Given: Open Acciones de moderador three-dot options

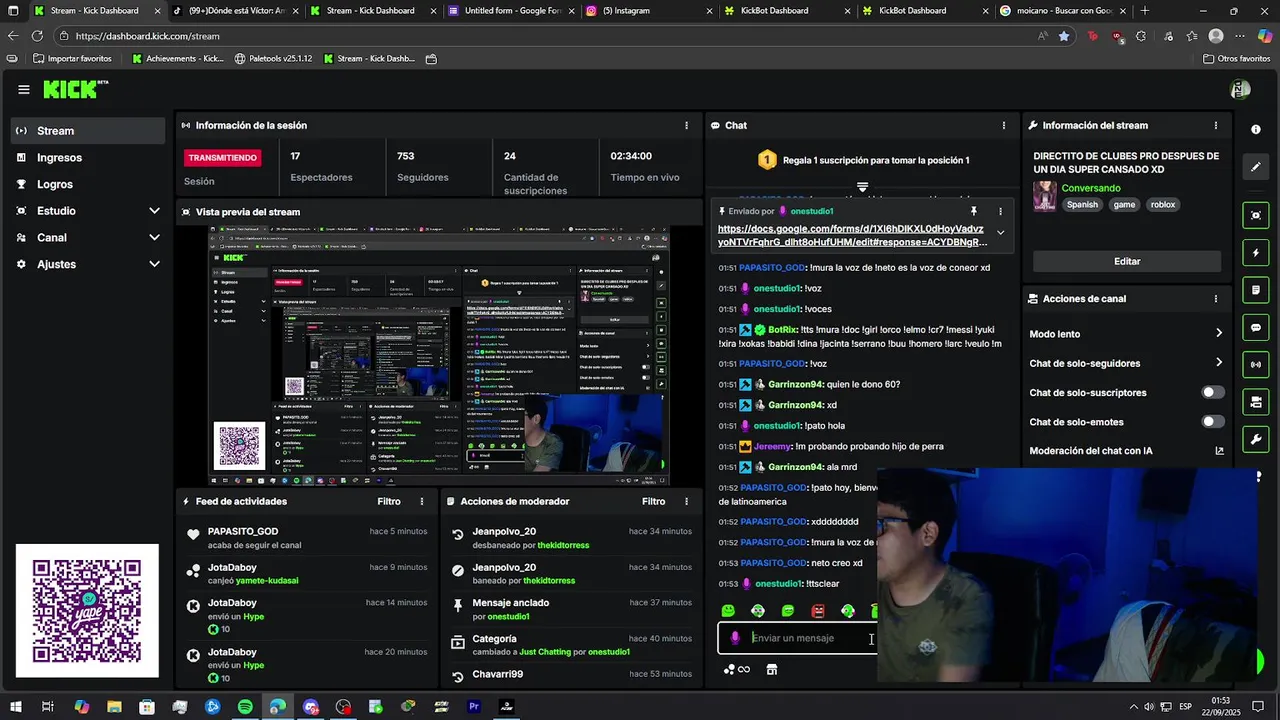Looking at the screenshot, I should [686, 502].
